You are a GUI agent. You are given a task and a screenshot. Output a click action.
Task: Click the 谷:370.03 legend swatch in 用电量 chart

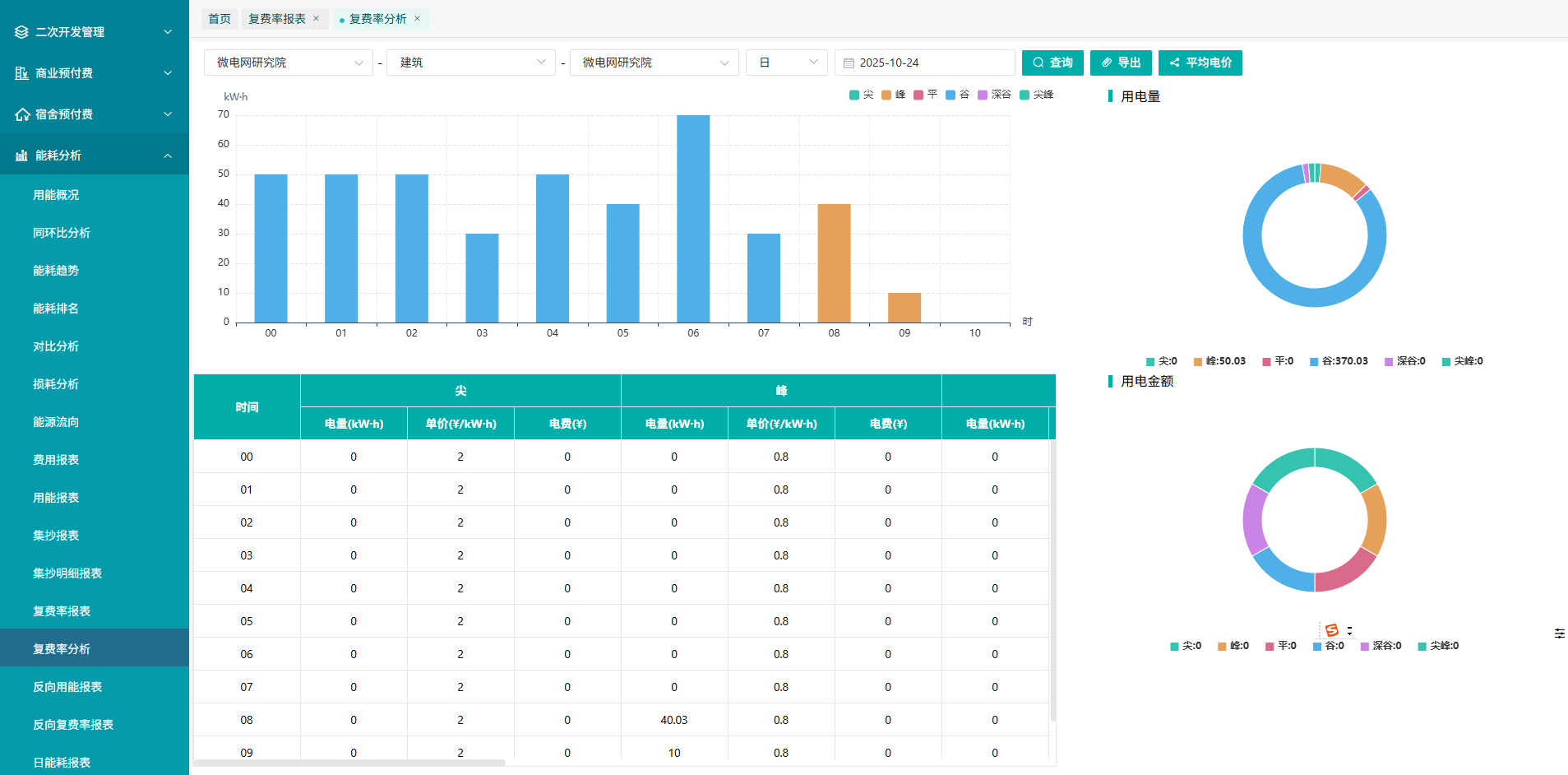point(1314,361)
